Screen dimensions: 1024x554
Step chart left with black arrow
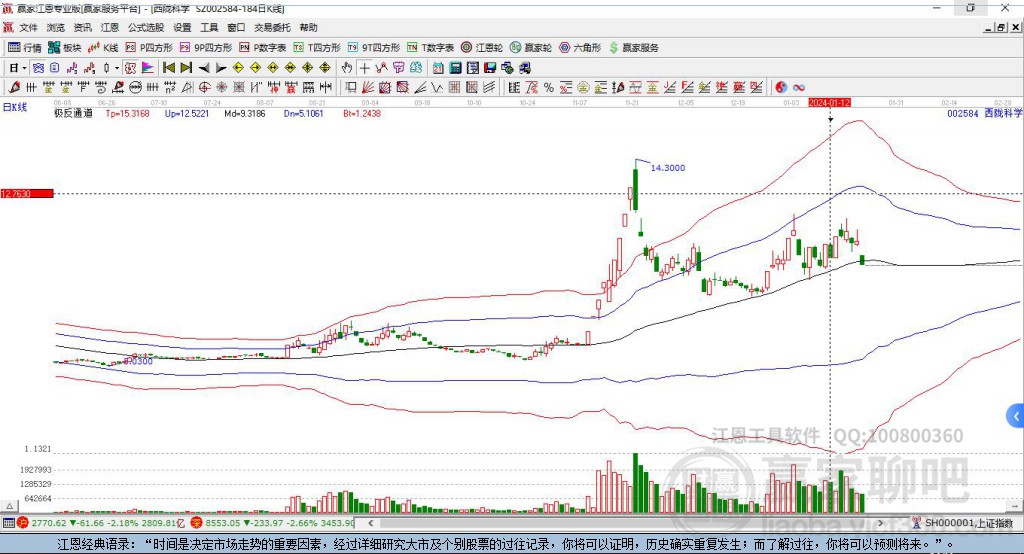pos(204,68)
